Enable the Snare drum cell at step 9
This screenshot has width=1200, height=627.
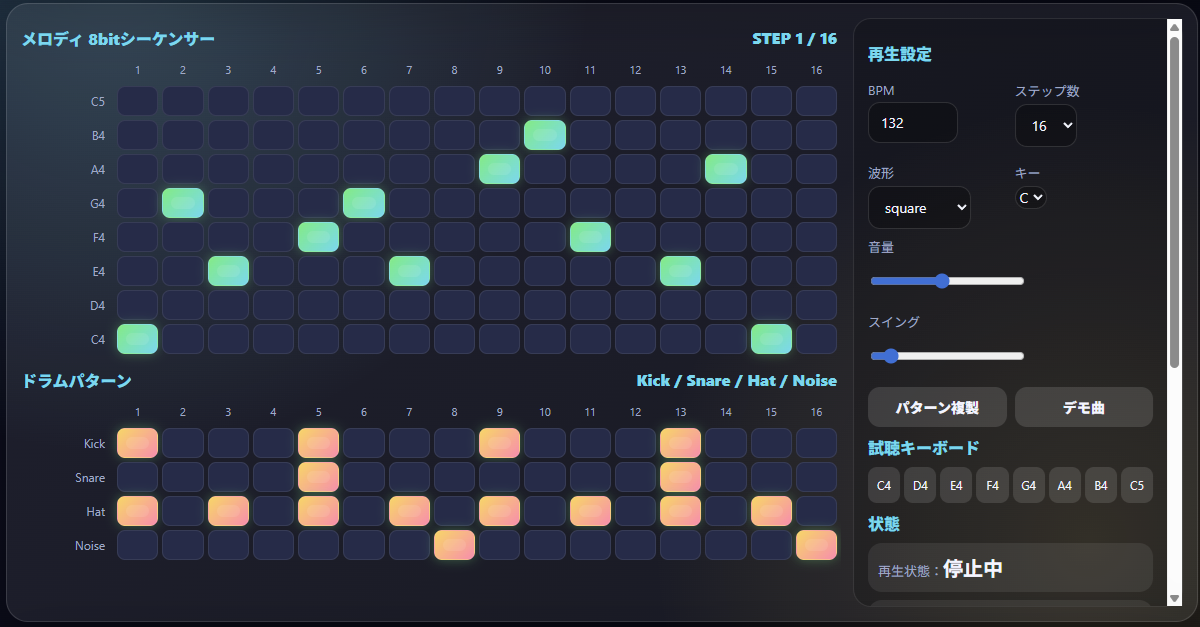tap(499, 477)
